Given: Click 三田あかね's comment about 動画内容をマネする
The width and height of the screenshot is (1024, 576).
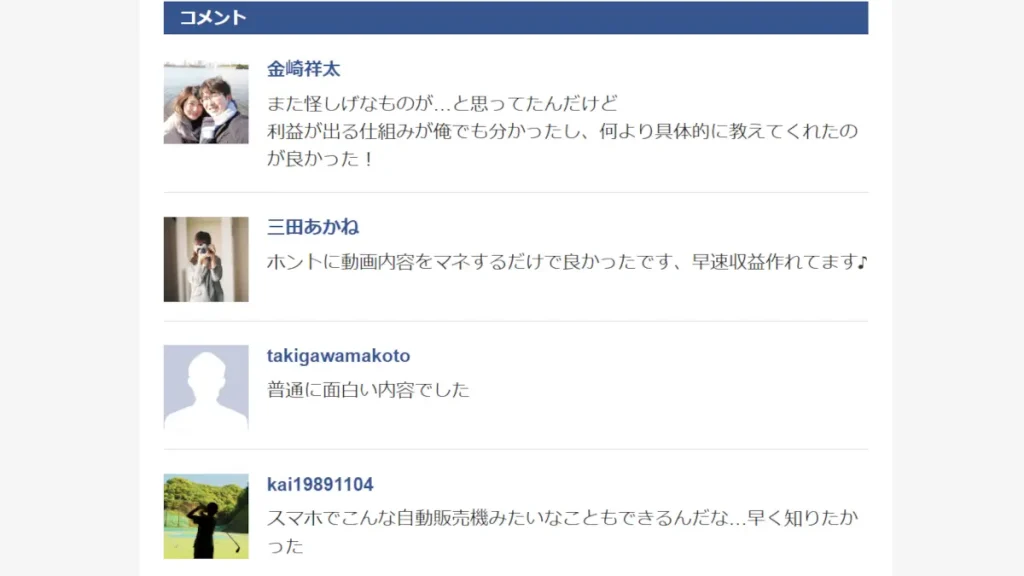Looking at the screenshot, I should pyautogui.click(x=567, y=262).
